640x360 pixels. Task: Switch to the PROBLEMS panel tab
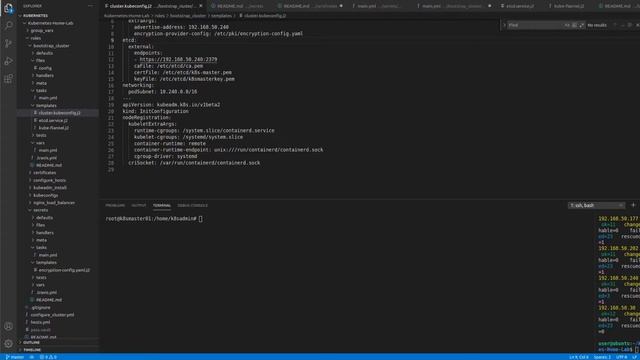[115, 205]
